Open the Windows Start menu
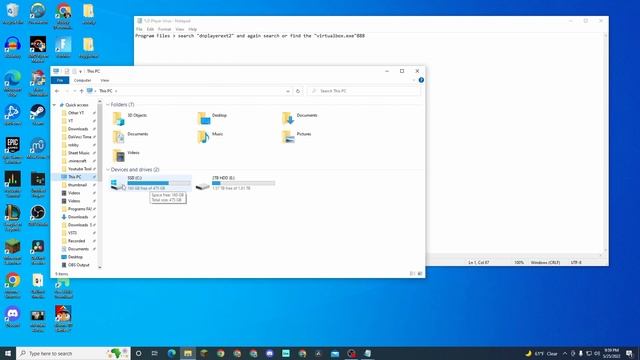Viewport: 640px width, 360px height. (8, 353)
